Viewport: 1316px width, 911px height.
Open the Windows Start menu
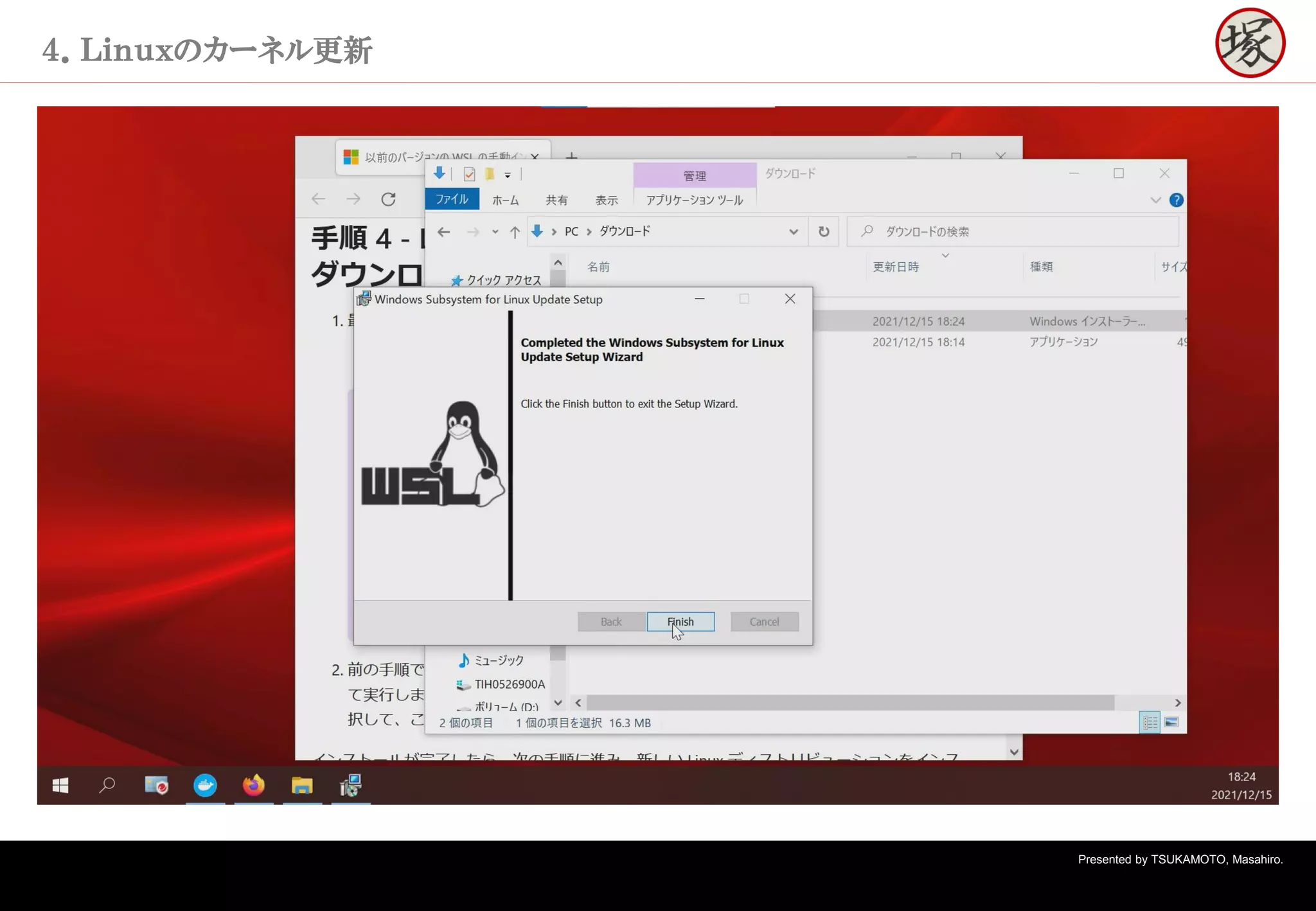[x=60, y=785]
